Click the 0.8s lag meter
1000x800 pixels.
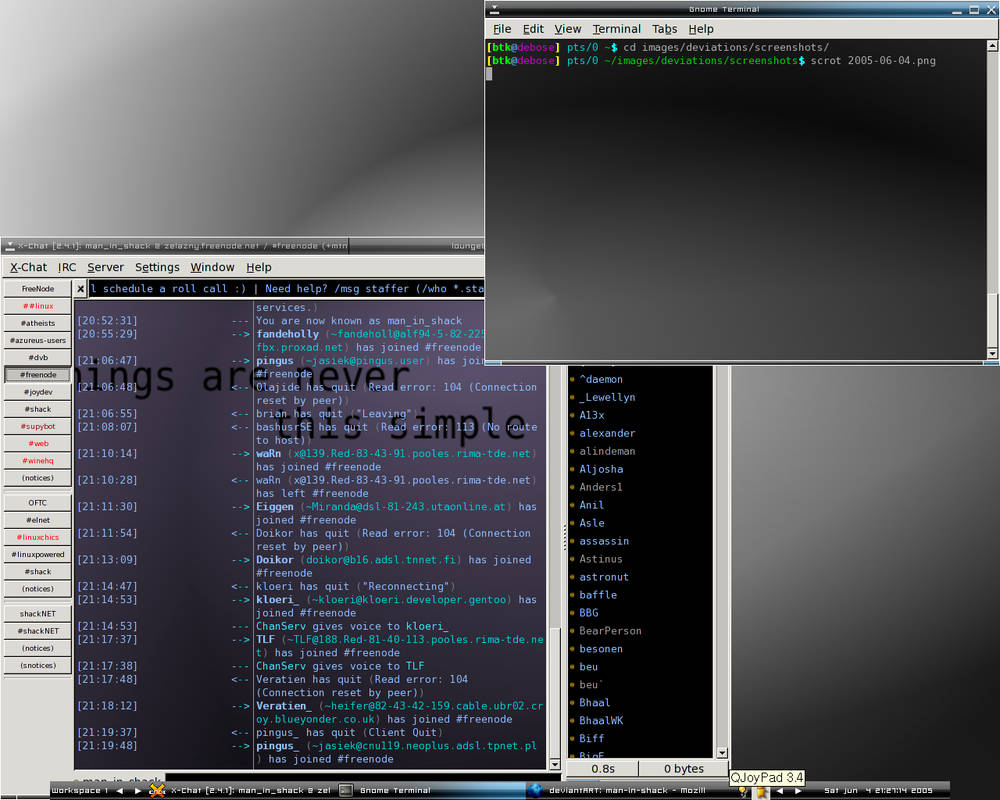click(603, 769)
